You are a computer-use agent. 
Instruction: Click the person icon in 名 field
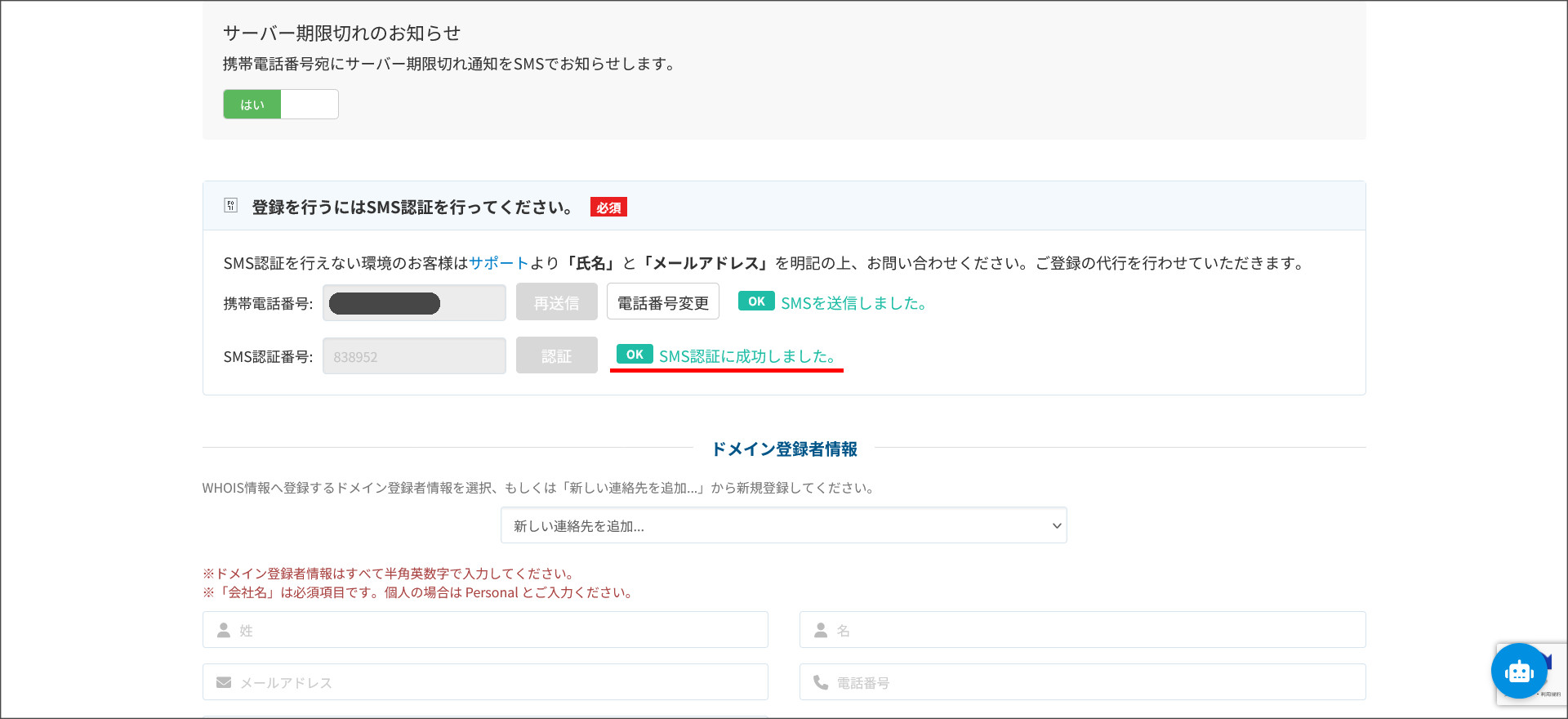coord(821,630)
